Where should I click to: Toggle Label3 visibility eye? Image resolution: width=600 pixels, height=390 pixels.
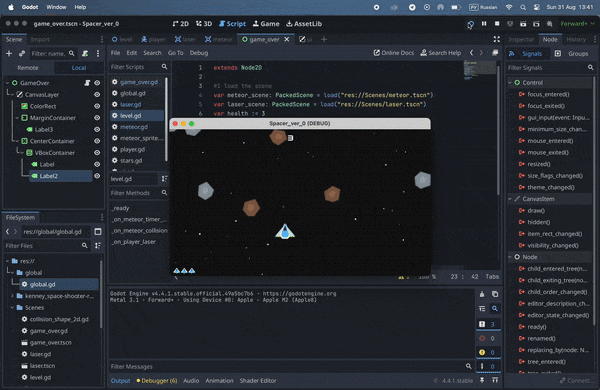[x=97, y=129]
